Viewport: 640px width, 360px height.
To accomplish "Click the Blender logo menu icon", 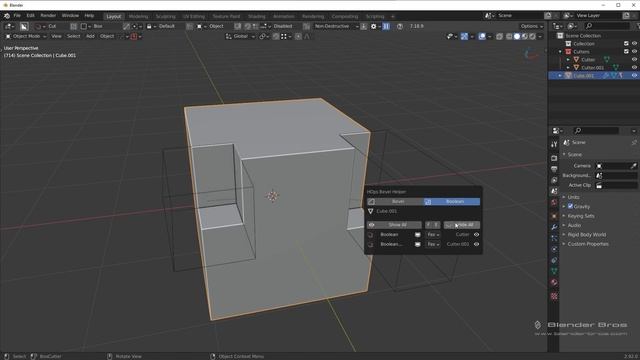I will (x=7, y=16).
